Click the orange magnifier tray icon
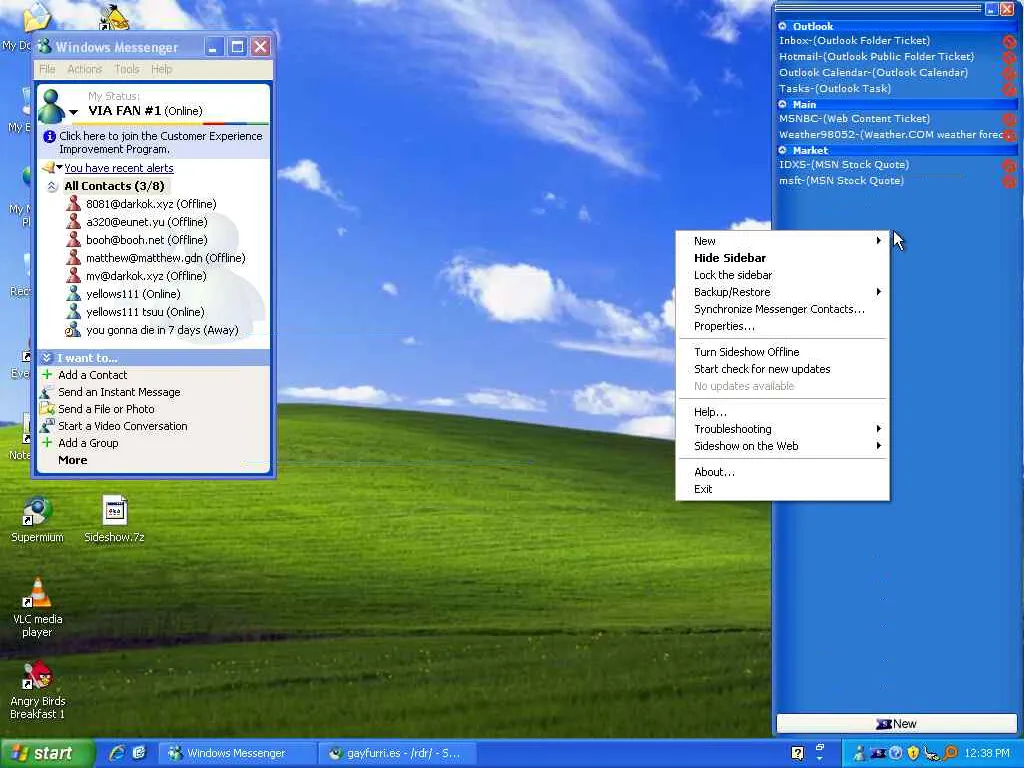 pos(950,753)
